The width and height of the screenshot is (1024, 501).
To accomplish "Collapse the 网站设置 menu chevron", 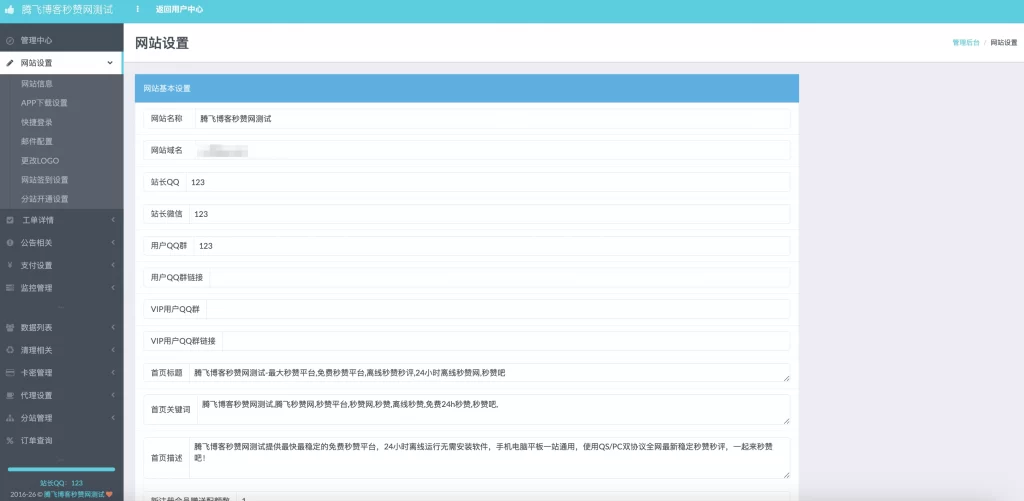I will tap(110, 63).
